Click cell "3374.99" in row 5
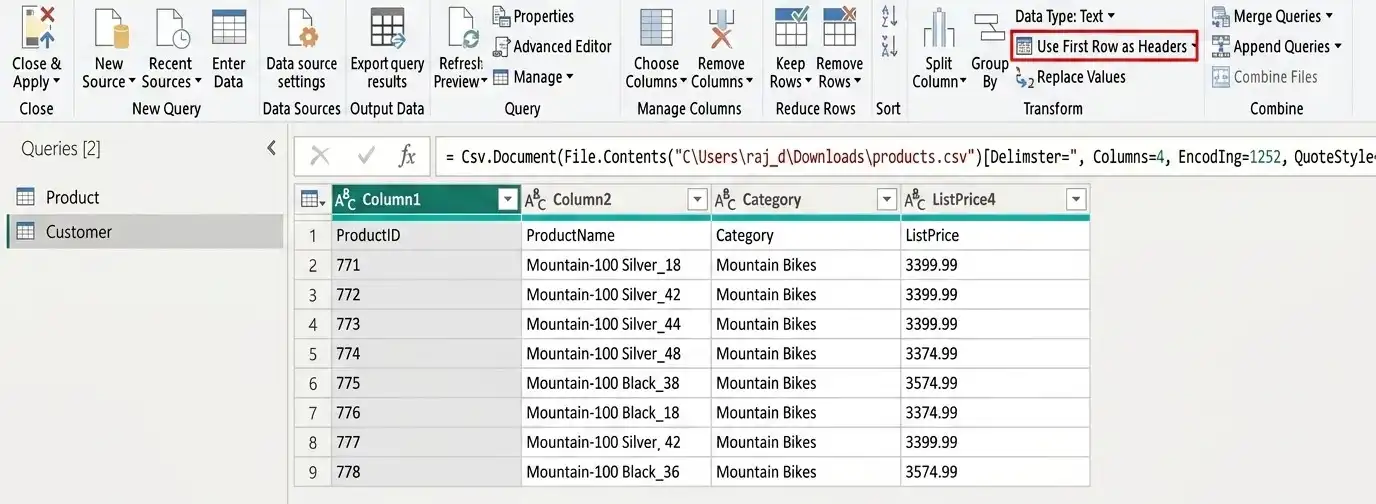This screenshot has width=1376, height=504. 995,353
